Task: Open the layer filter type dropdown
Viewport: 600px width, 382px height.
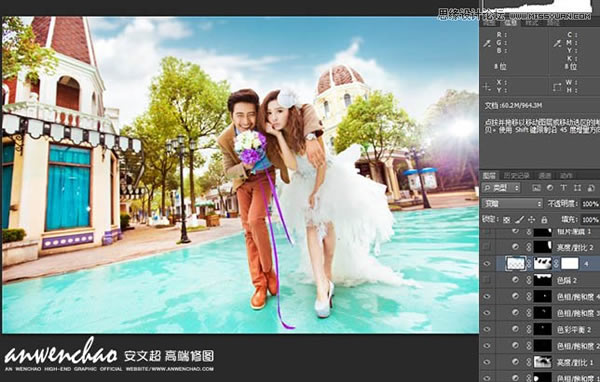Action: click(502, 188)
